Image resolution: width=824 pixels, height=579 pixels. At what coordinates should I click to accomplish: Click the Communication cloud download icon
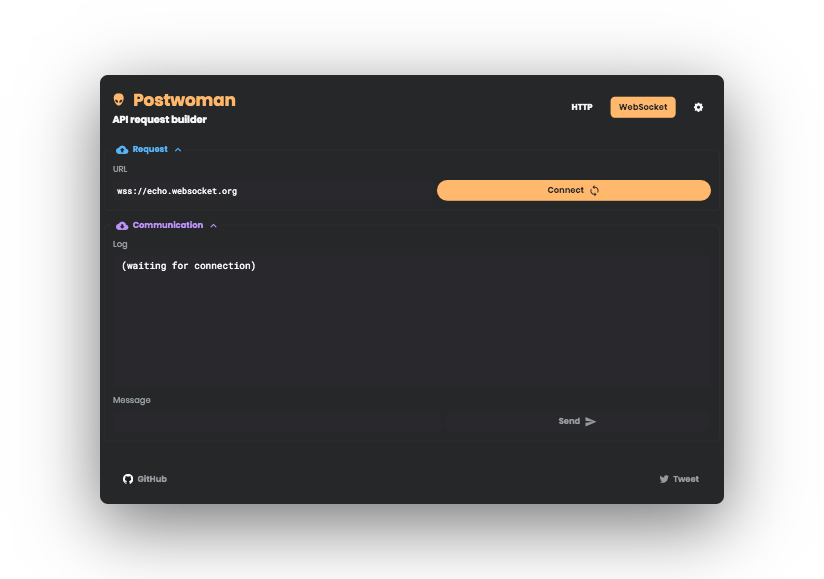[x=122, y=225]
